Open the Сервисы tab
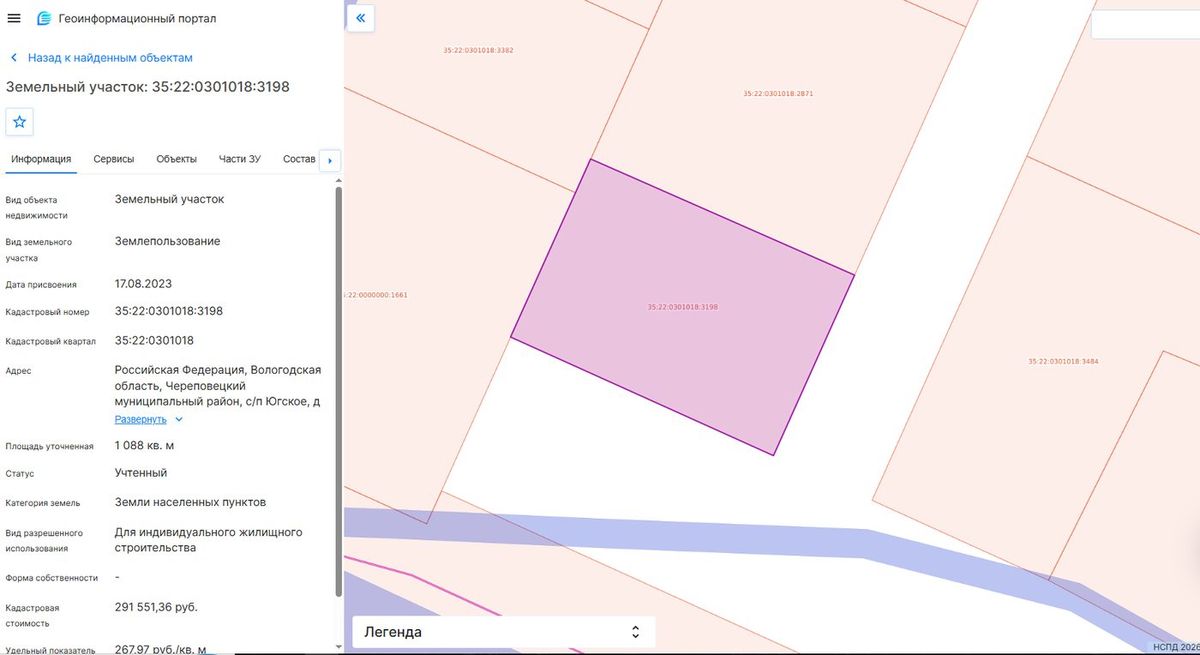The image size is (1200, 655). coord(114,159)
